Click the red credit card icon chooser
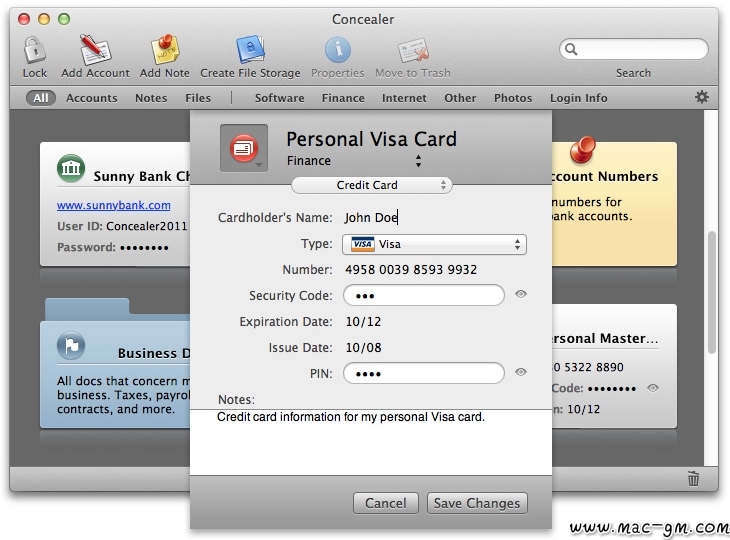730x540 pixels. click(x=244, y=148)
